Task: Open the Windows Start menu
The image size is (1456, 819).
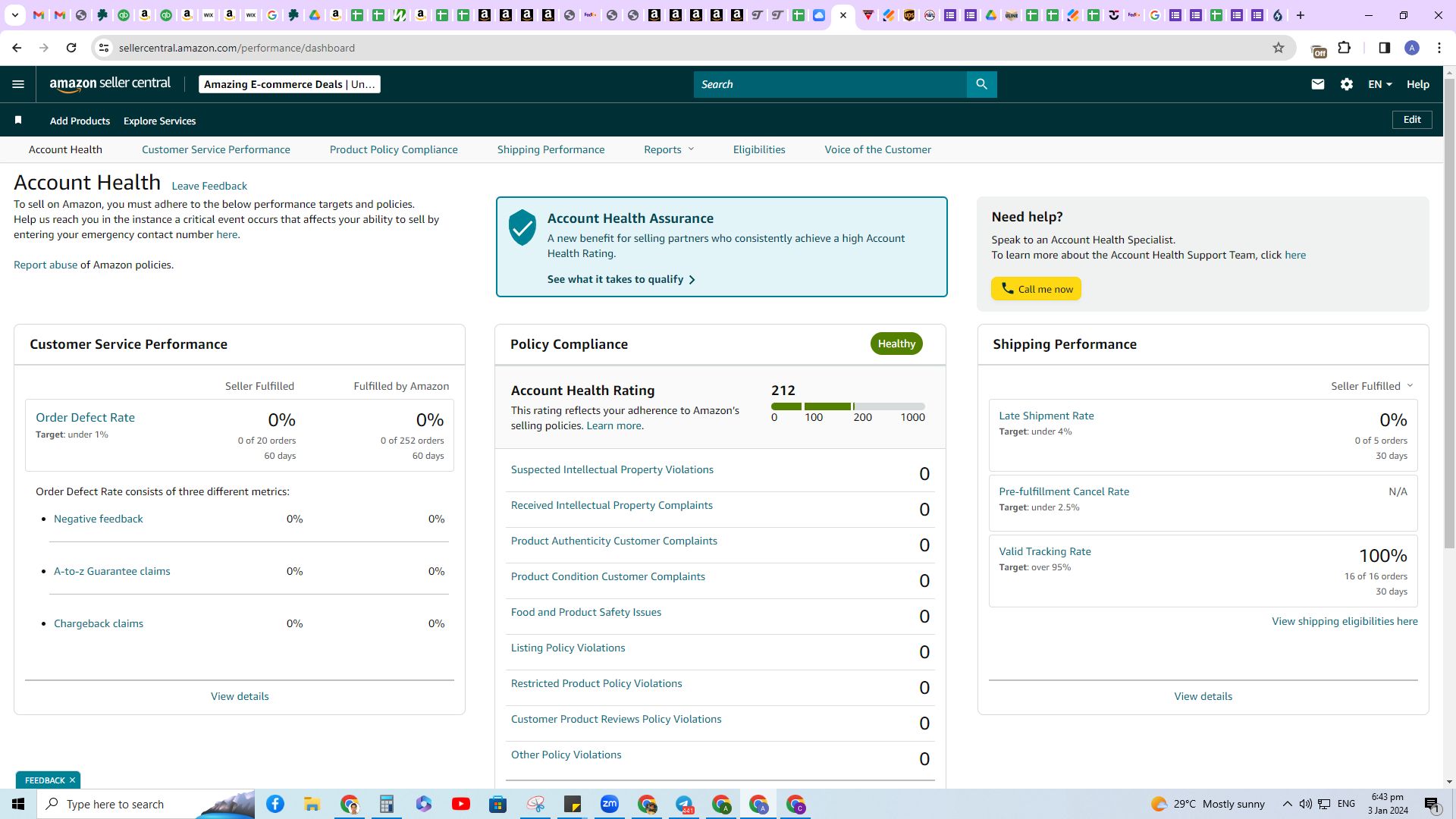Action: [18, 804]
